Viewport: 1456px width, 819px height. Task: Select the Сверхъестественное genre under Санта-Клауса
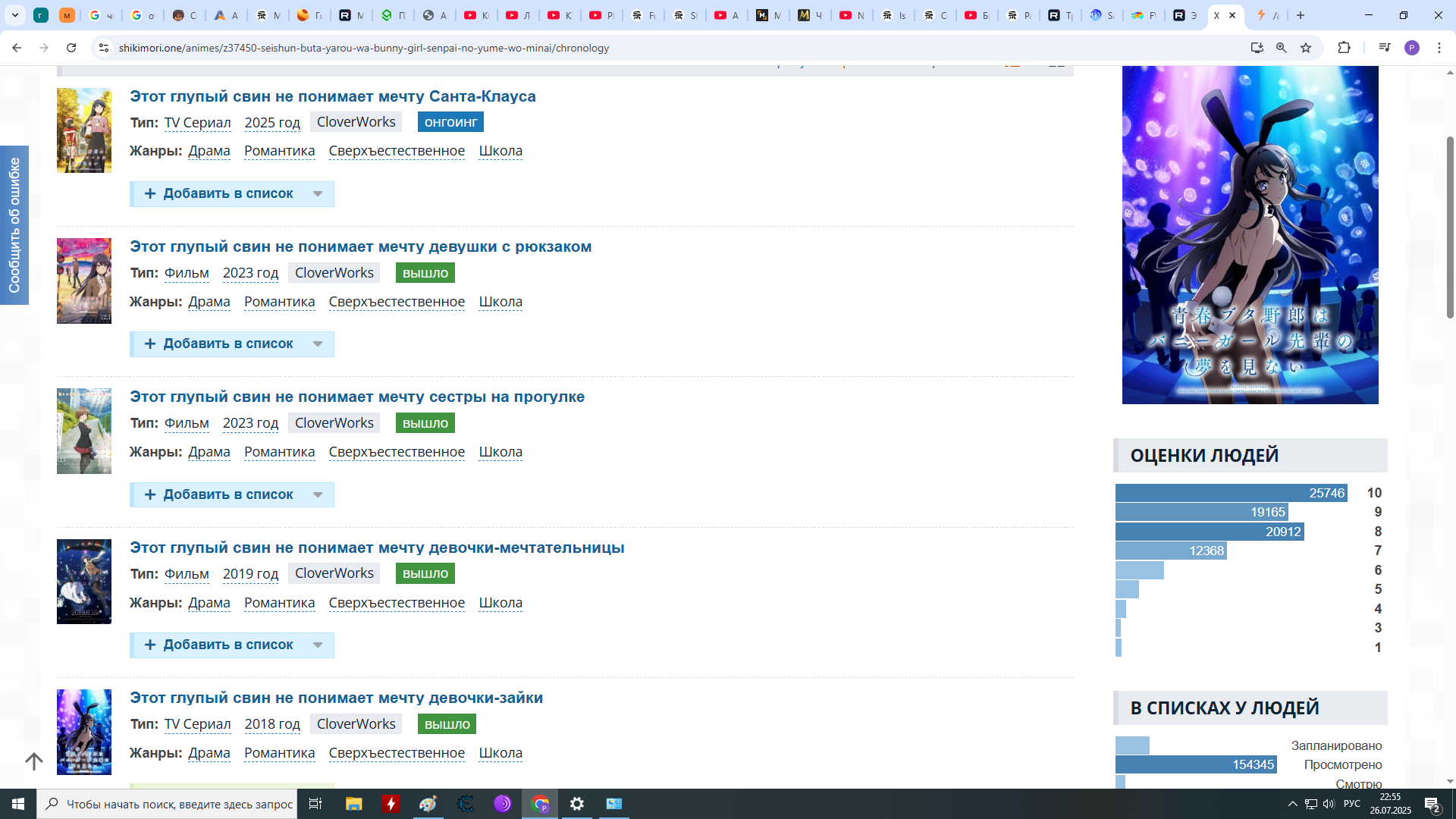point(397,151)
